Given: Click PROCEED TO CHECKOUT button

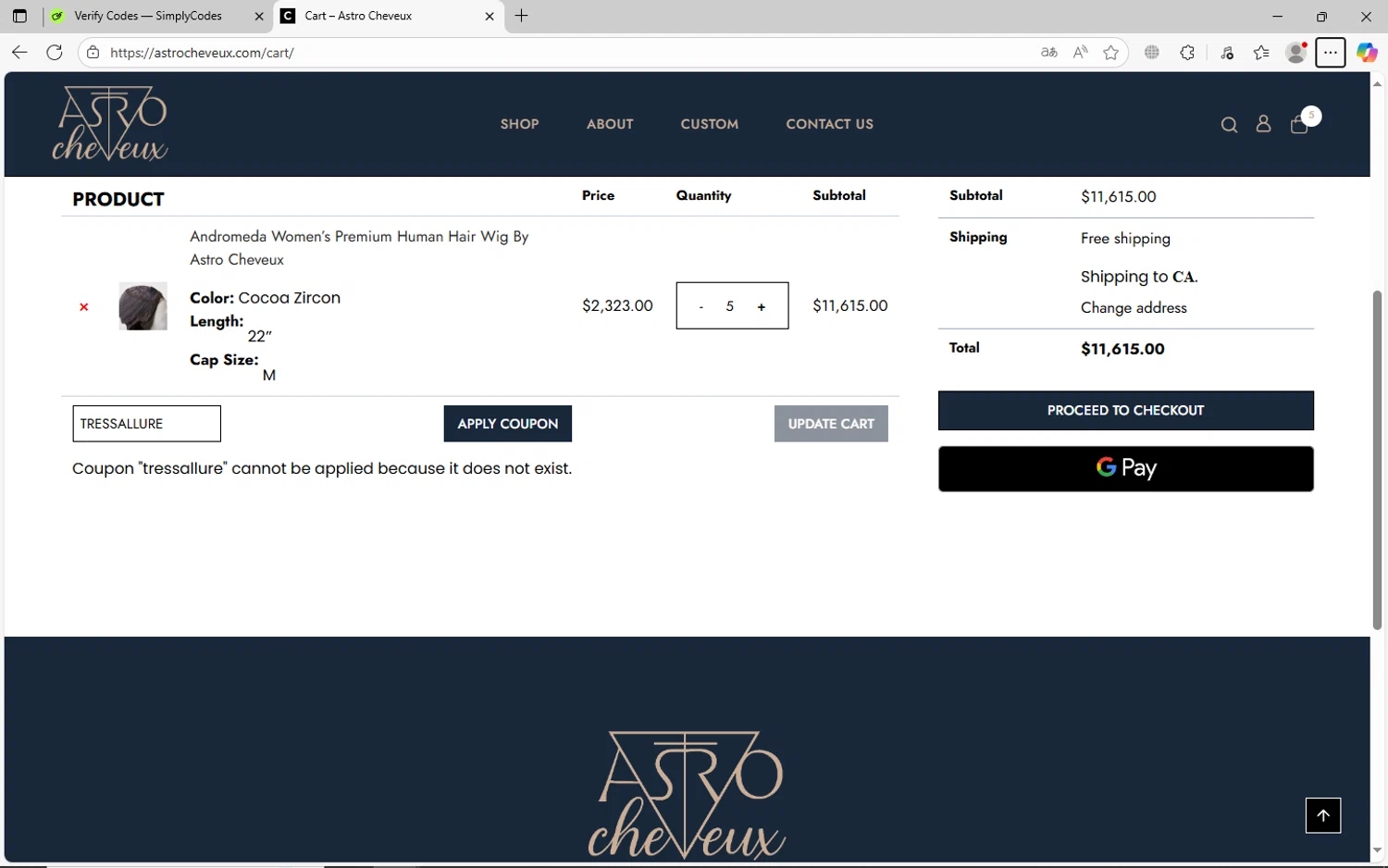Looking at the screenshot, I should (1126, 411).
